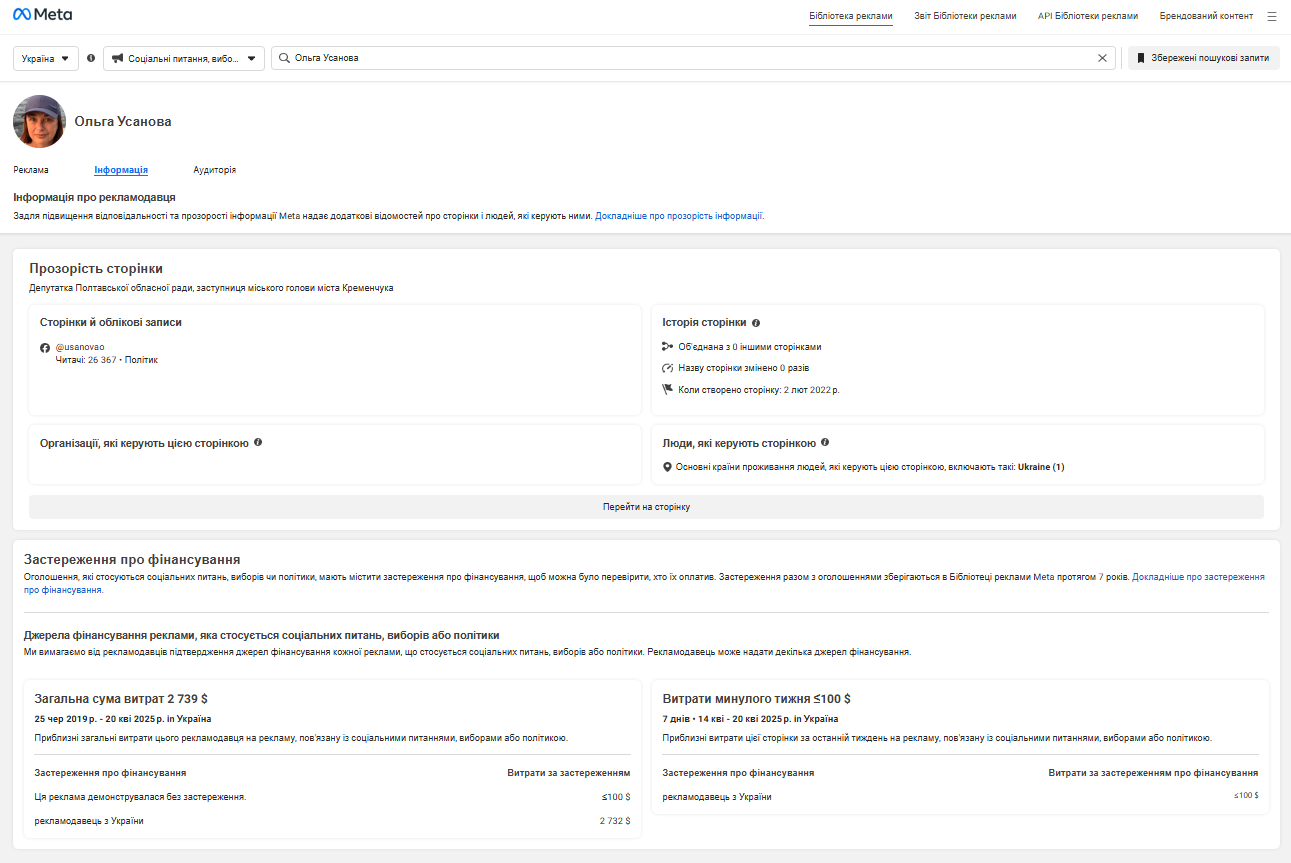Click the Meta logo
1291x863 pixels.
coord(42,15)
